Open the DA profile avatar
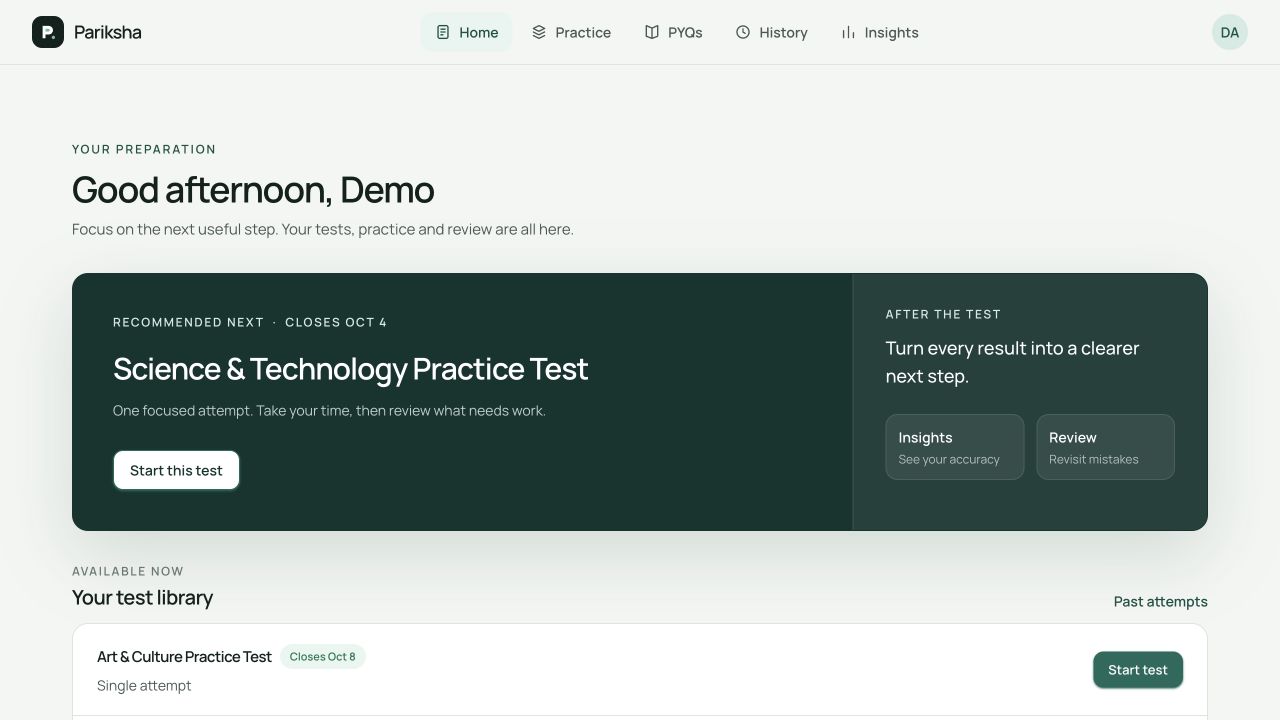 pos(1230,32)
